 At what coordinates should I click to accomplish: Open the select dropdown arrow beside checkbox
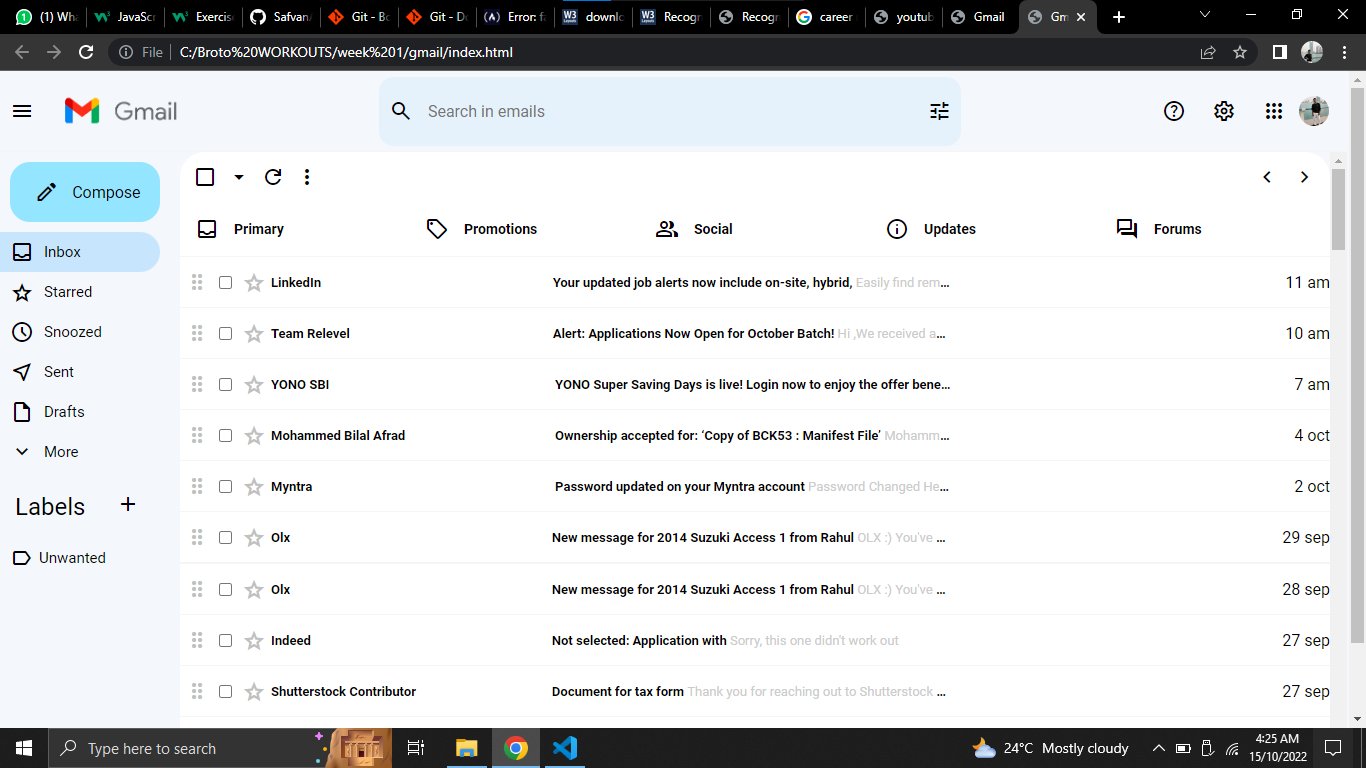point(238,177)
